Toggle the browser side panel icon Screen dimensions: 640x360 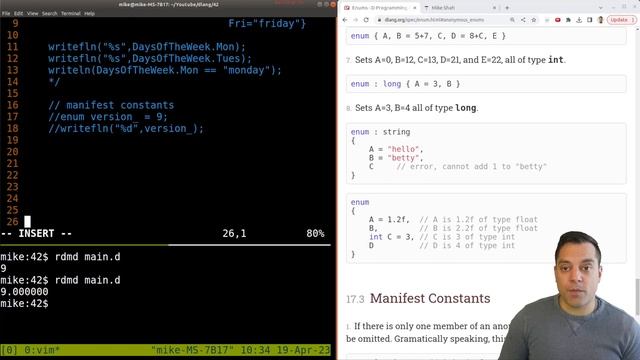pos(589,20)
